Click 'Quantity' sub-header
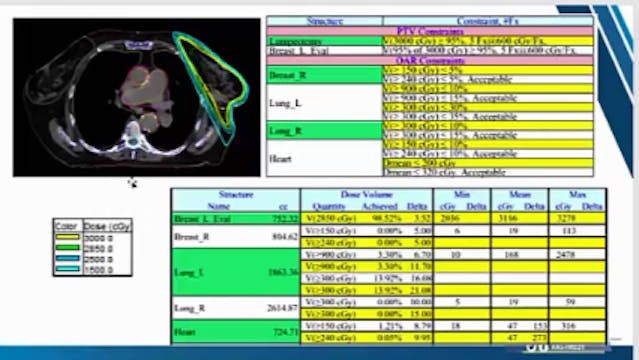Image resolution: width=639 pixels, height=360 pixels. coord(328,207)
